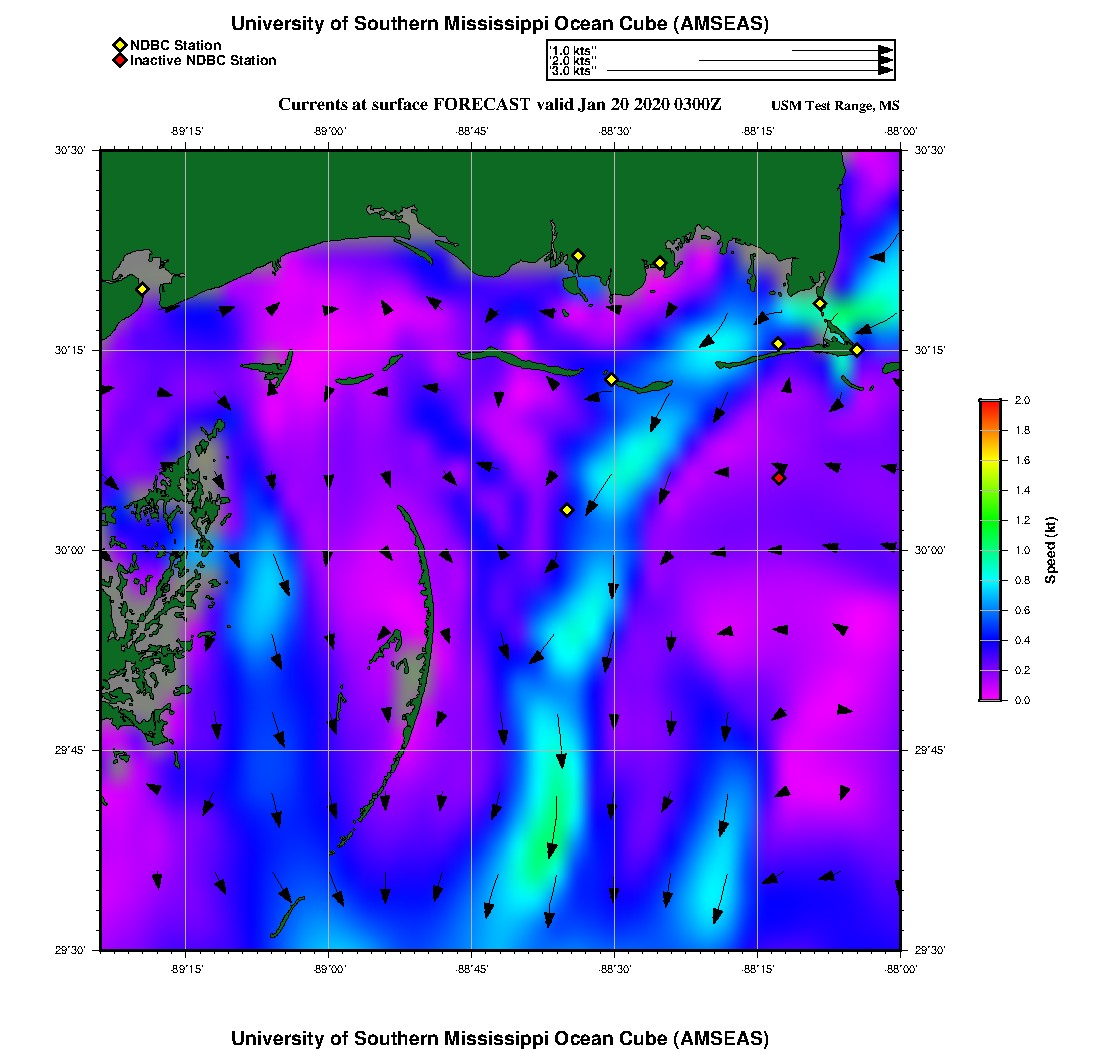Click the northernmost yellow station marker
1100x1050 pixels.
pyautogui.click(x=578, y=256)
